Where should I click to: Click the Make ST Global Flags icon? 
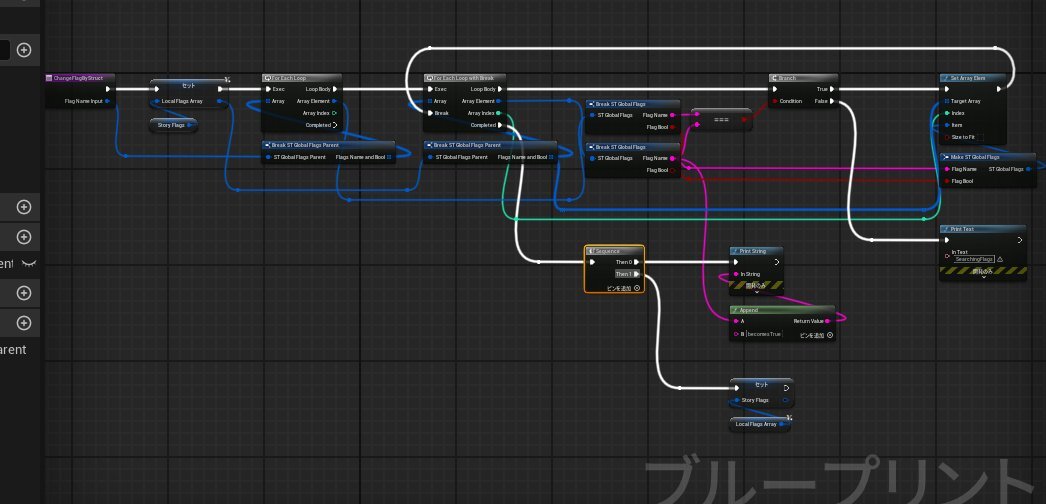pyautogui.click(x=945, y=157)
